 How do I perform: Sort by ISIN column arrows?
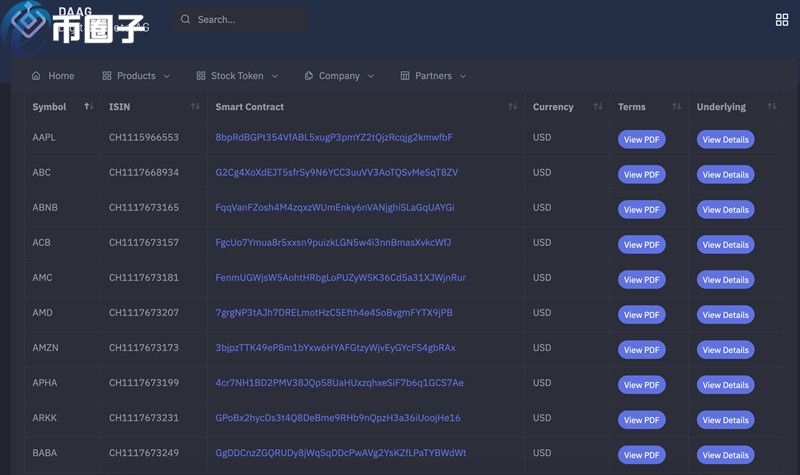click(195, 106)
